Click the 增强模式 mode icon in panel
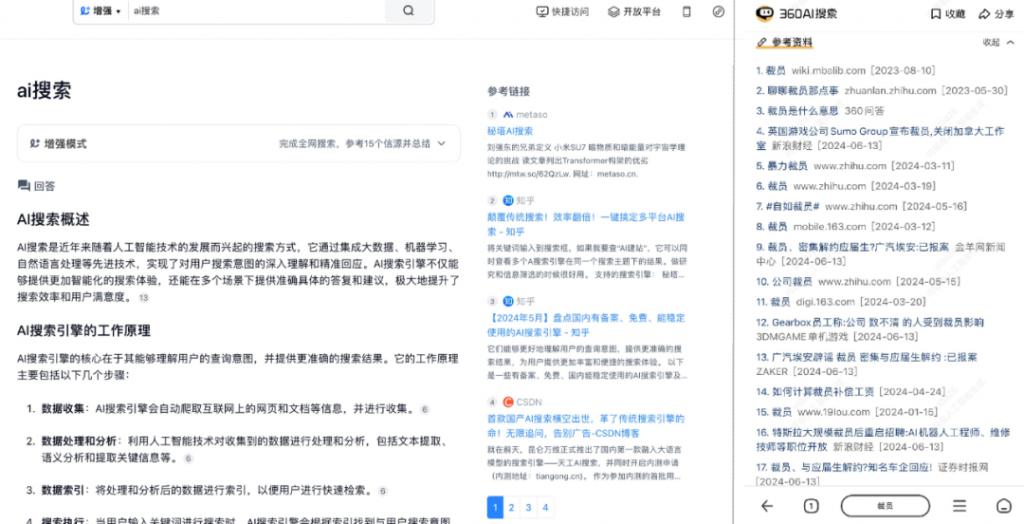 click(x=35, y=144)
